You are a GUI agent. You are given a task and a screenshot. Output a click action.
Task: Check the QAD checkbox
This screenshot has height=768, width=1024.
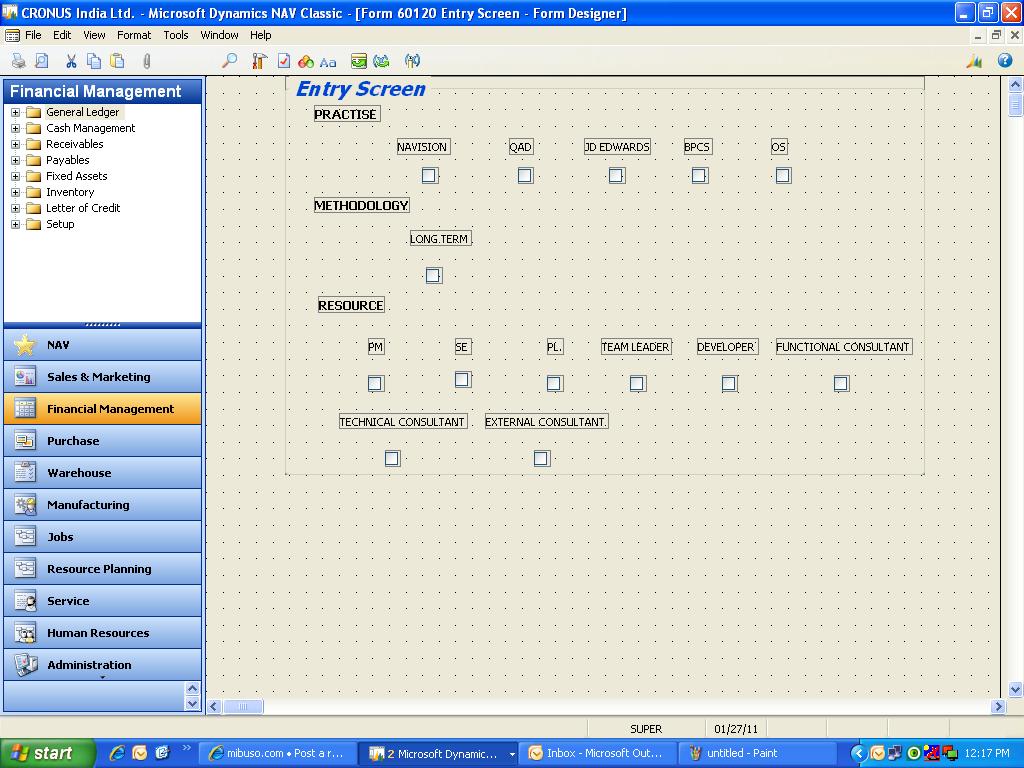pos(525,175)
